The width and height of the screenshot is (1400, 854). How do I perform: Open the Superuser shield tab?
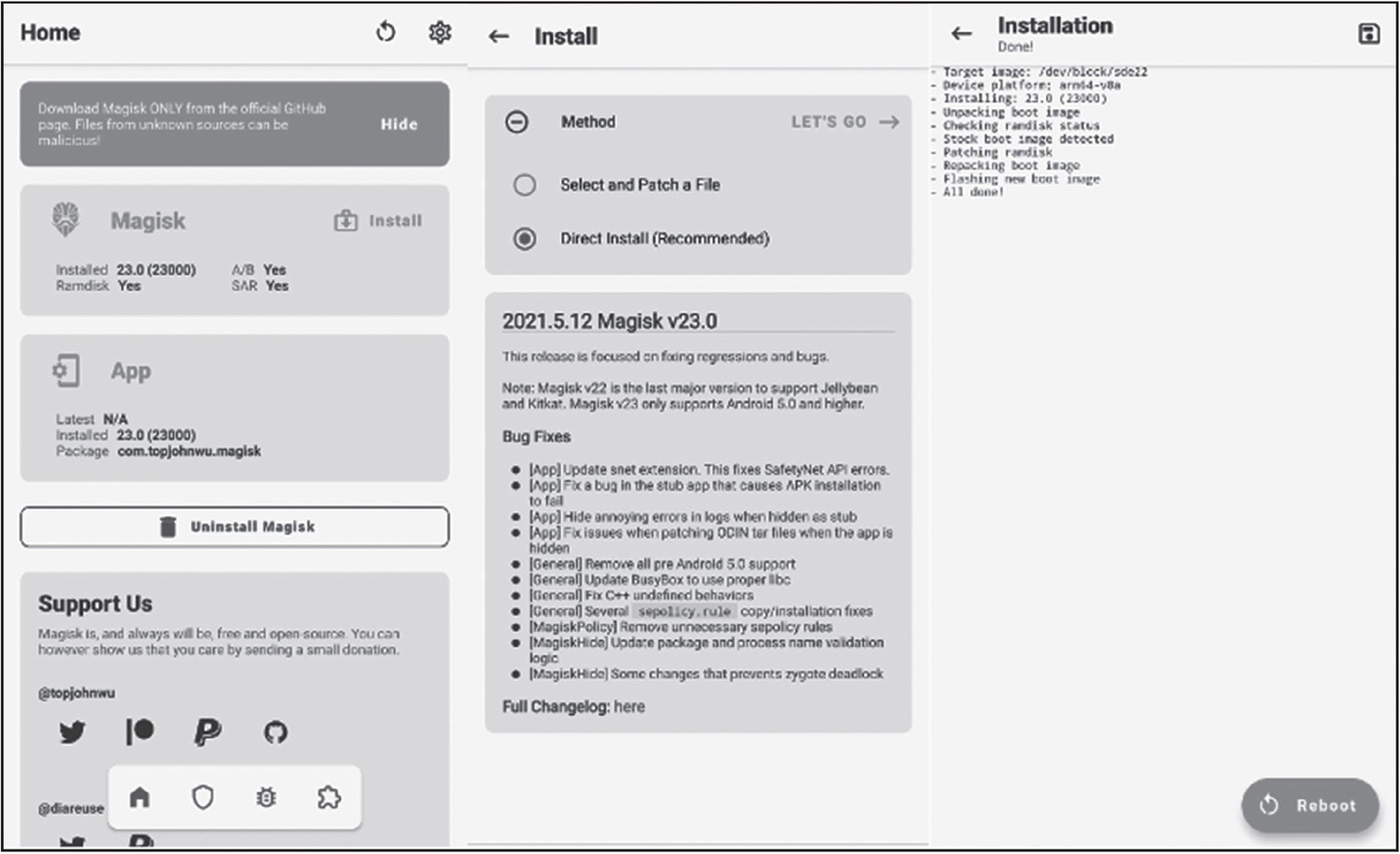coord(203,798)
